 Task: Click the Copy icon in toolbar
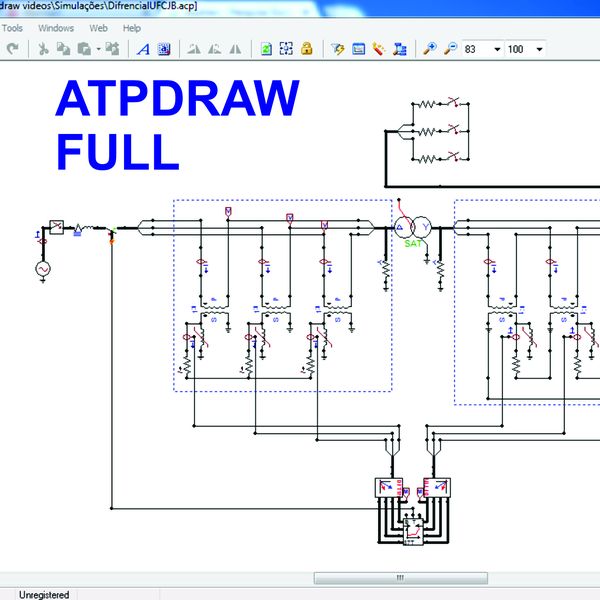click(x=63, y=49)
